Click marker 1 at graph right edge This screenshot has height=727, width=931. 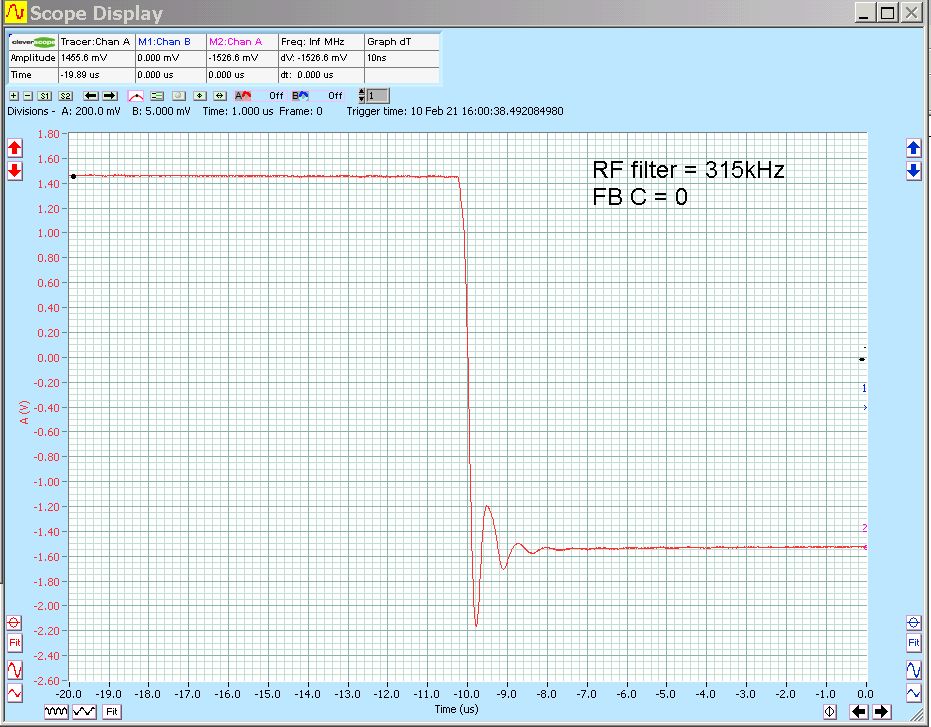[864, 388]
